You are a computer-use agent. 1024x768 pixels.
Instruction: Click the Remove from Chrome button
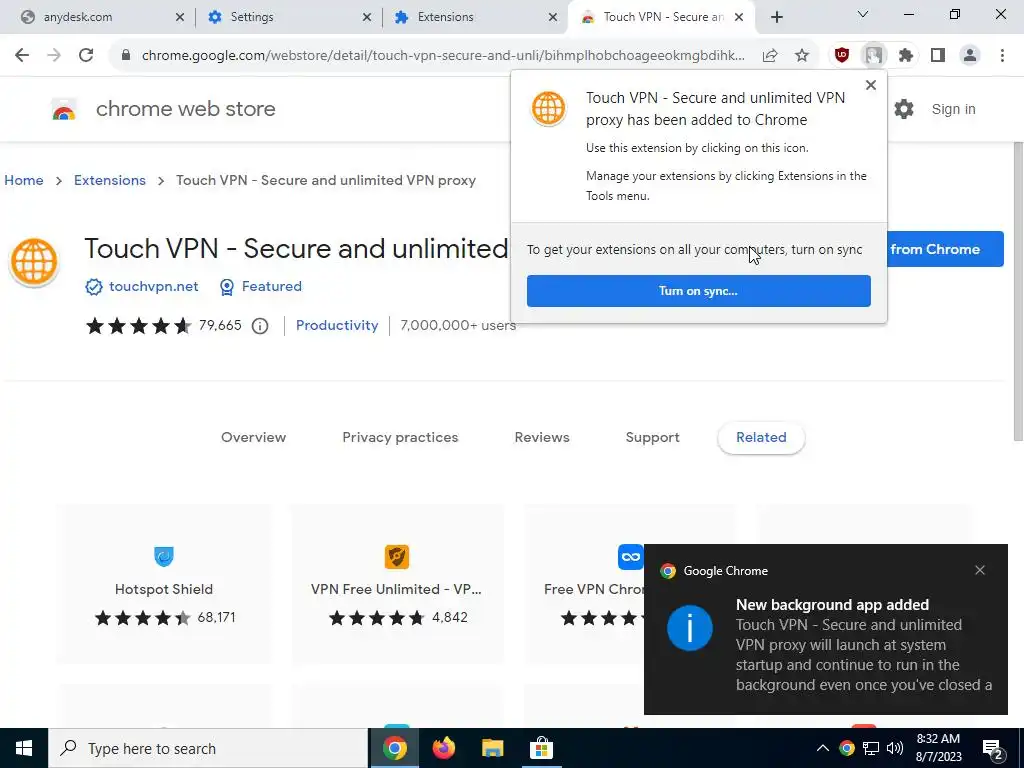point(945,249)
